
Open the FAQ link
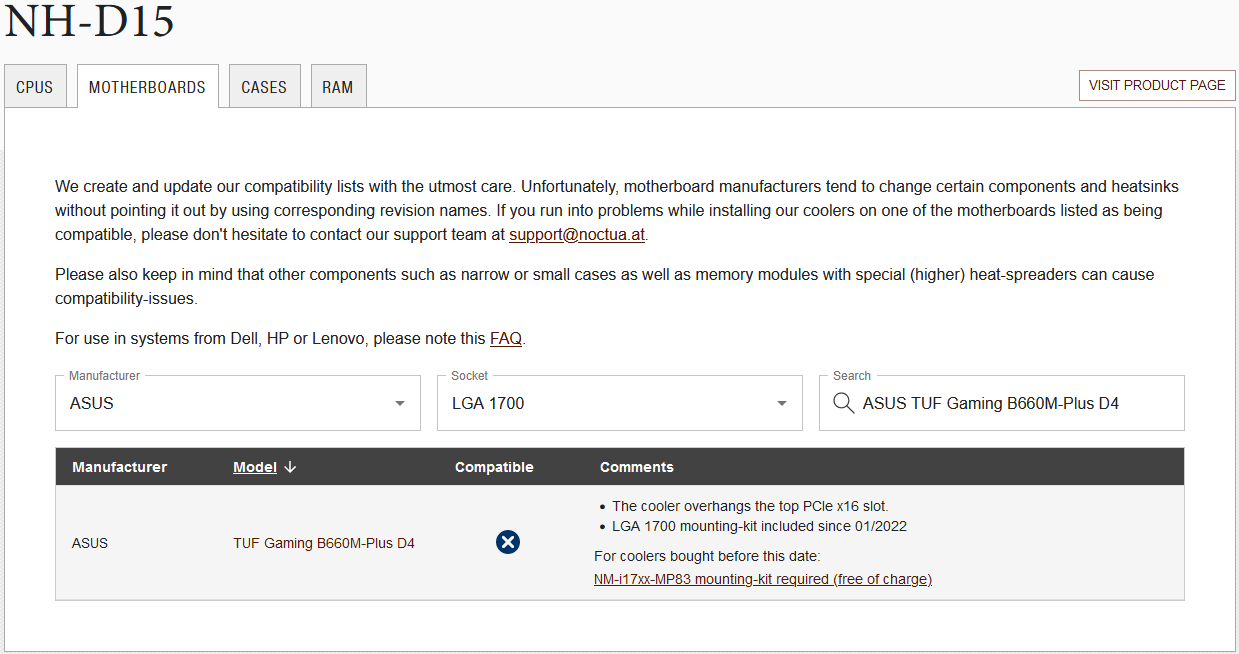(505, 338)
